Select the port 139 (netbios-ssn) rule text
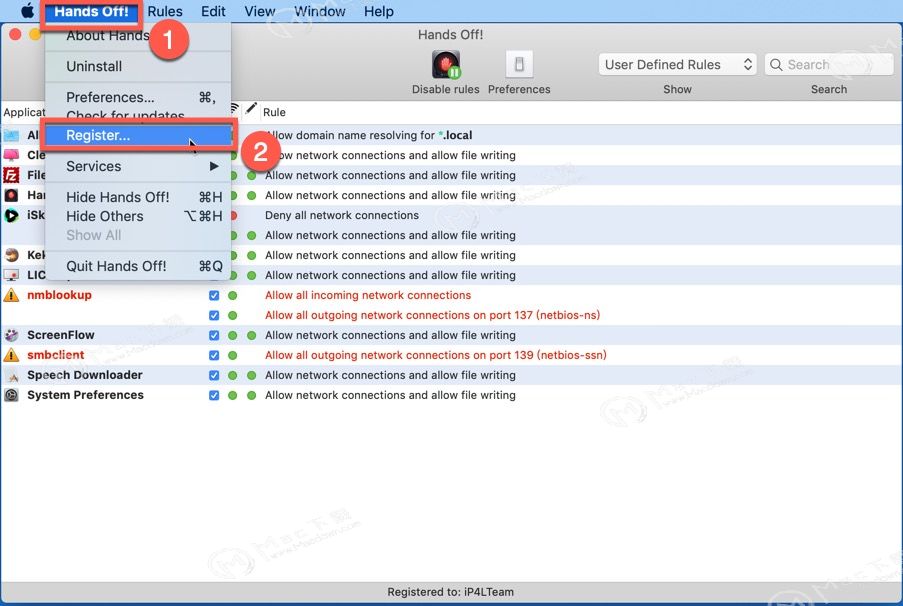The height and width of the screenshot is (606, 903). (436, 355)
